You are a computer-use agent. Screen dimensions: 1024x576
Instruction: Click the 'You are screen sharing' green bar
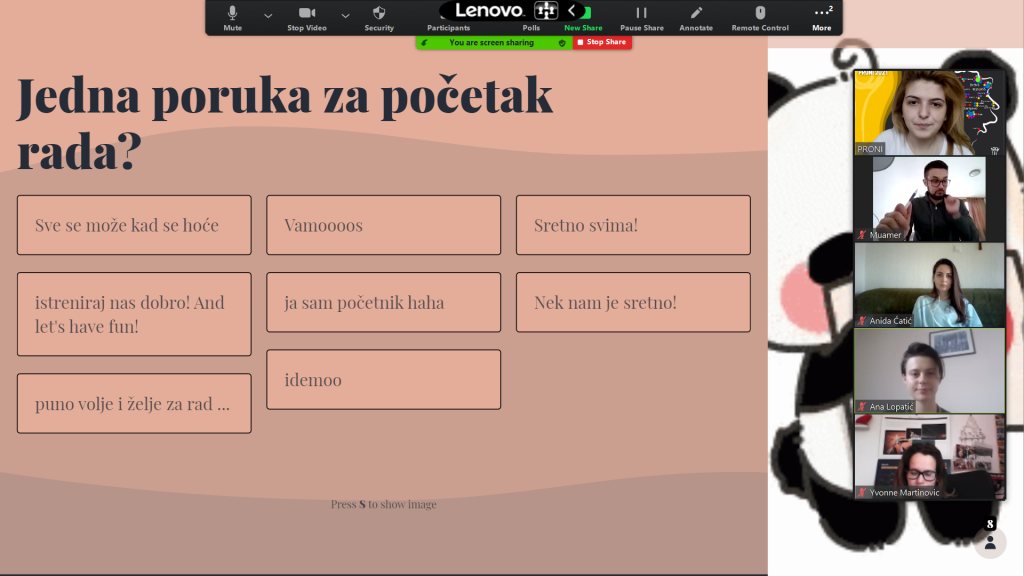[492, 42]
